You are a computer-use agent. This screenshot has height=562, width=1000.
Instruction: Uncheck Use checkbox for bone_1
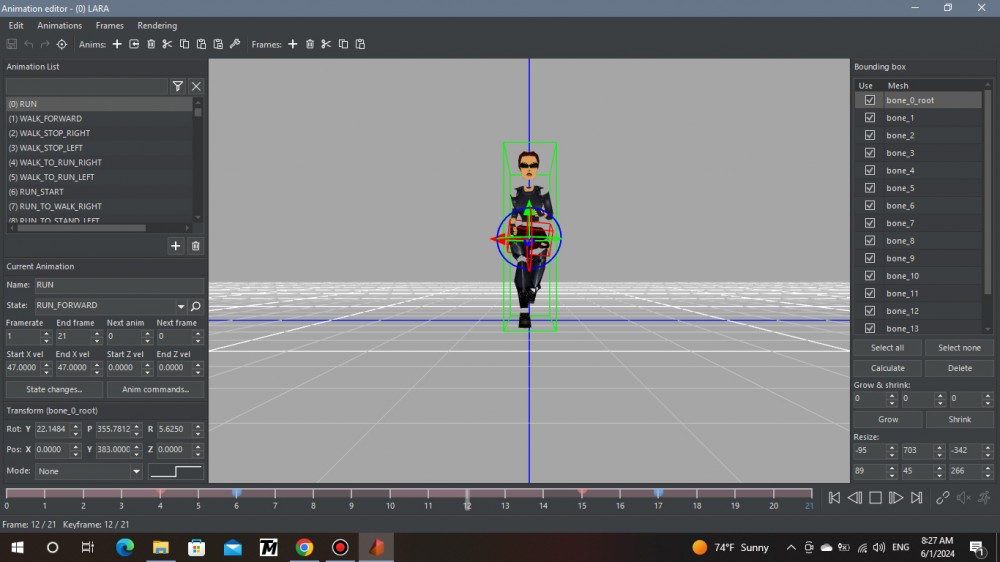coord(870,118)
